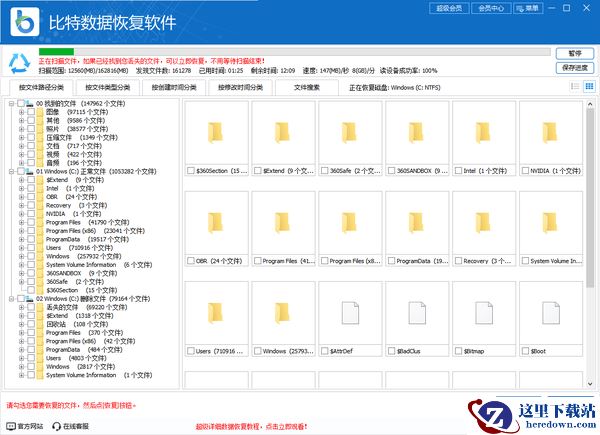Tick the checkbox for 图像 in the tree
This screenshot has width=600, height=435.
[31, 112]
